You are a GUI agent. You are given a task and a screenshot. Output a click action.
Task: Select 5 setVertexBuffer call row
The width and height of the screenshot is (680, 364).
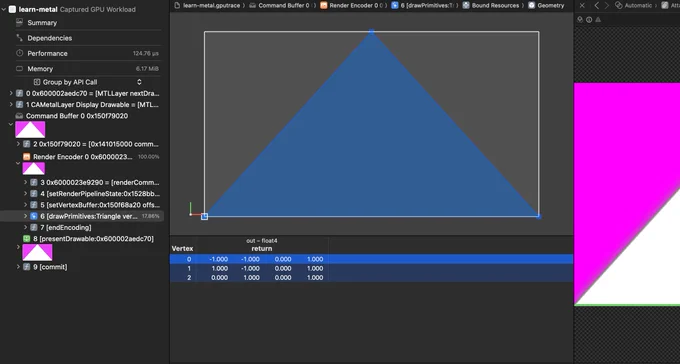pos(82,205)
